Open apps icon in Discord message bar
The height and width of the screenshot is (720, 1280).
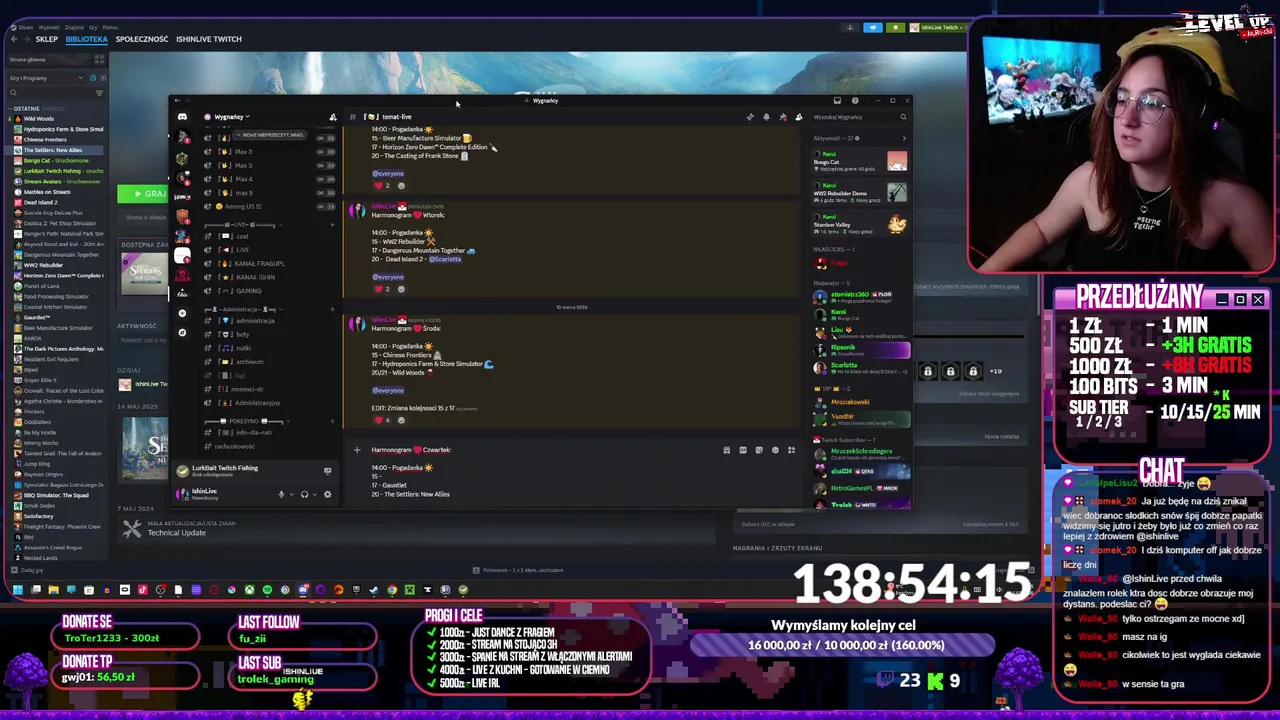pos(791,450)
